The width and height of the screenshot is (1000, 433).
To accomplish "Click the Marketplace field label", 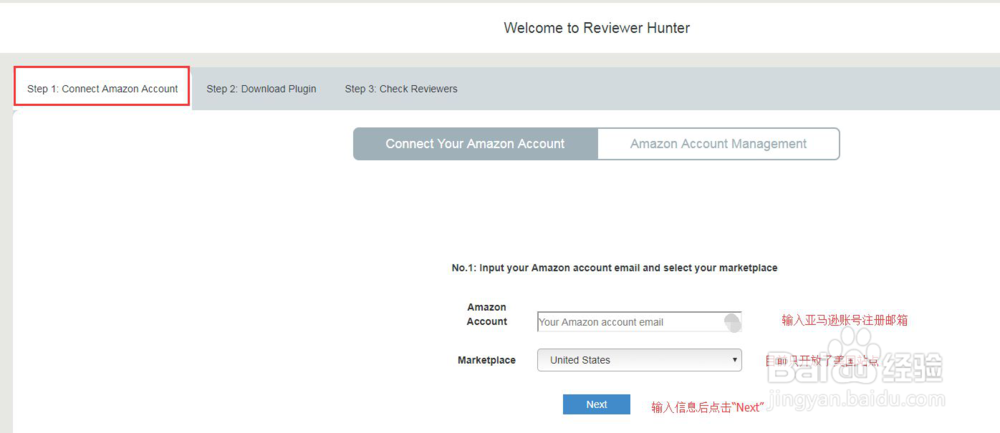I will (487, 360).
